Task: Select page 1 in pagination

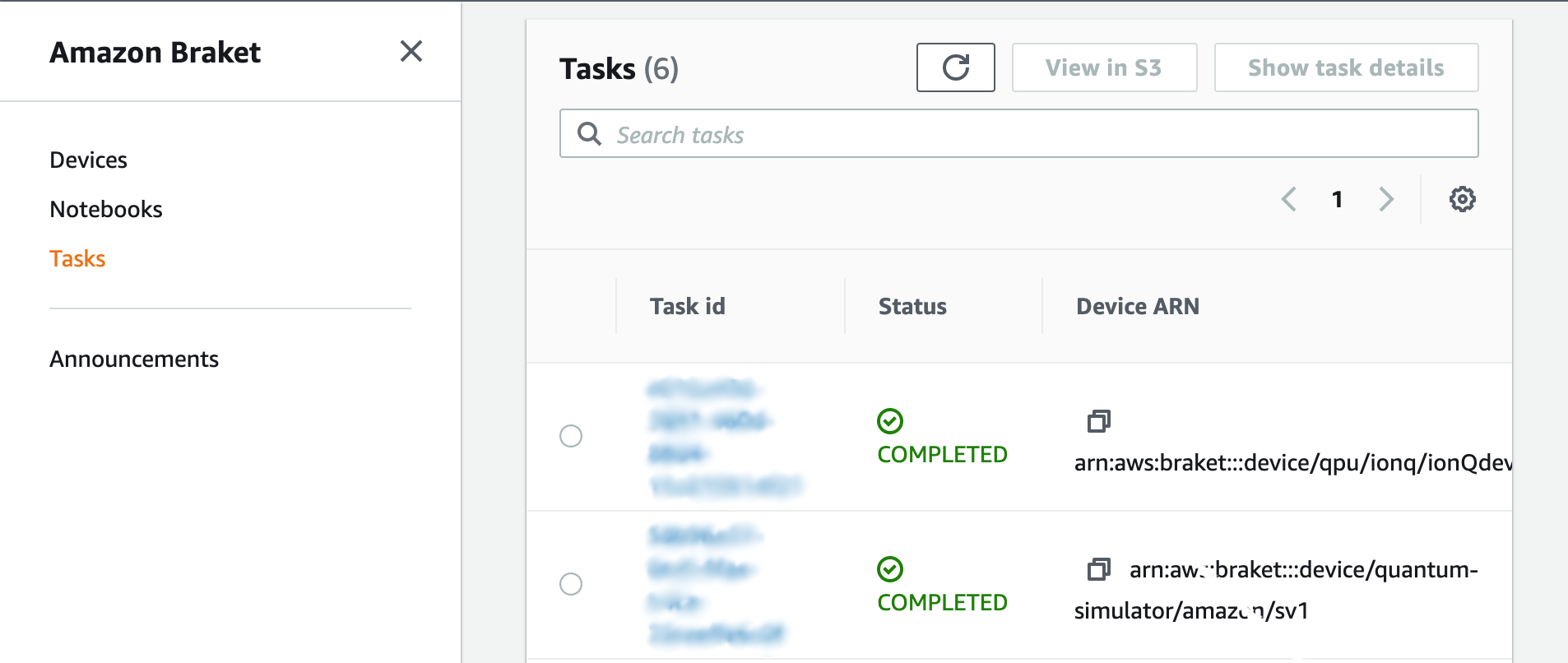Action: pos(1338,199)
